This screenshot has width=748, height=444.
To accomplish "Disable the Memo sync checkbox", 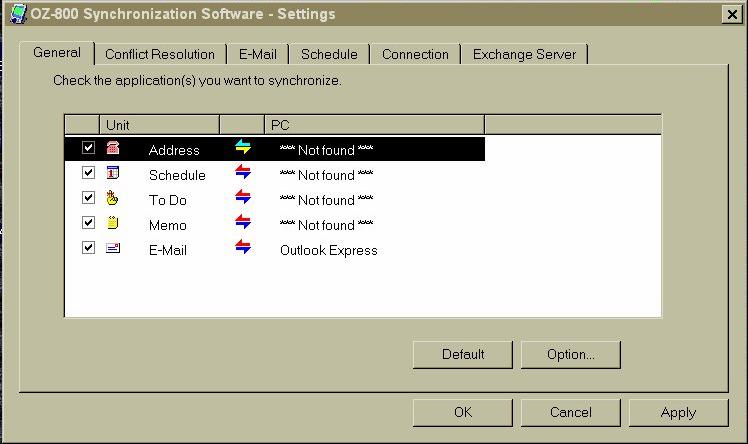I will coord(88,223).
